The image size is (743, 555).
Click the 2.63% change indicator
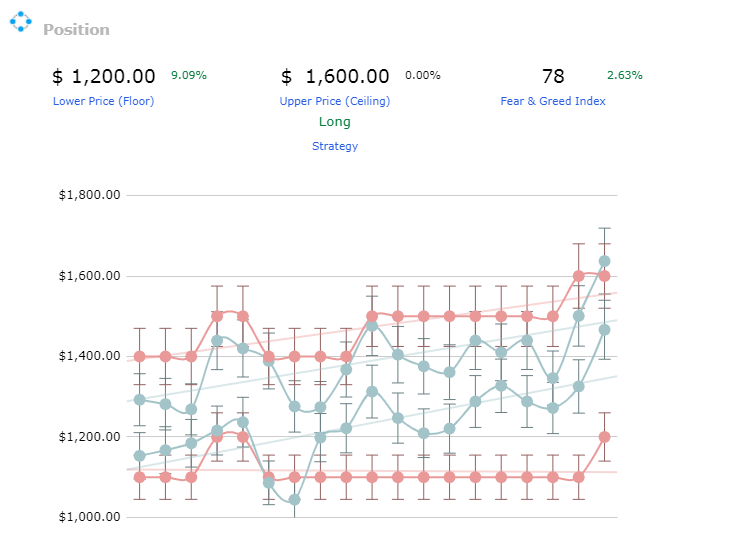(625, 75)
